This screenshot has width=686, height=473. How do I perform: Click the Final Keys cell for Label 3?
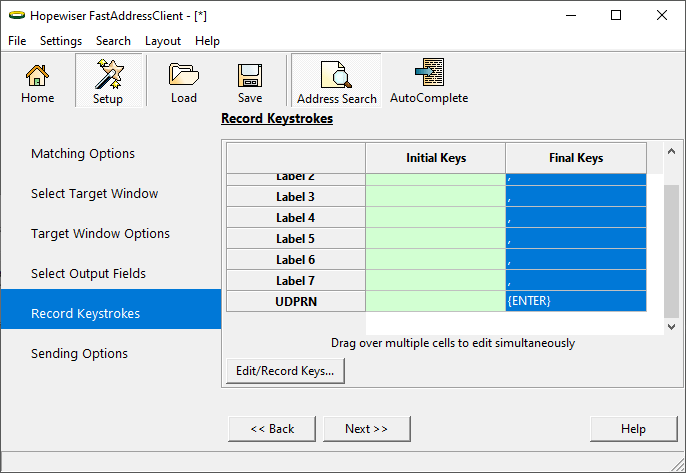tap(576, 196)
